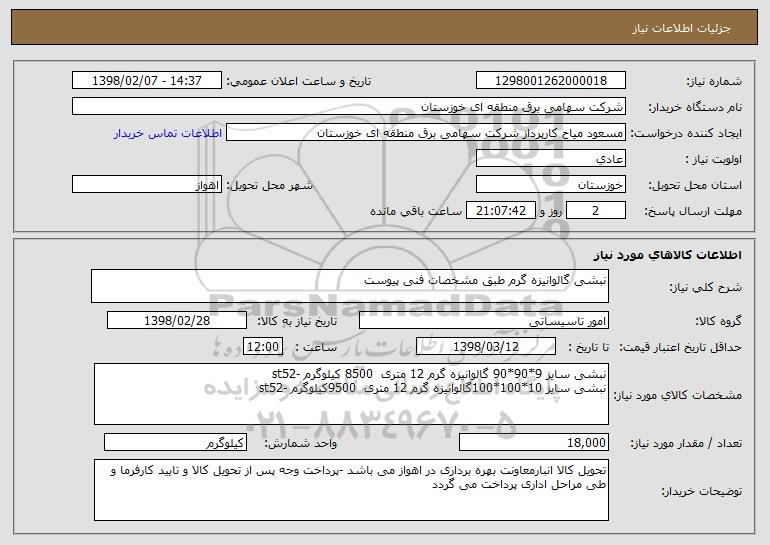Image resolution: width=770 pixels, height=545 pixels.
Task: Click the label اولویت نیاز
Action: tap(714, 160)
